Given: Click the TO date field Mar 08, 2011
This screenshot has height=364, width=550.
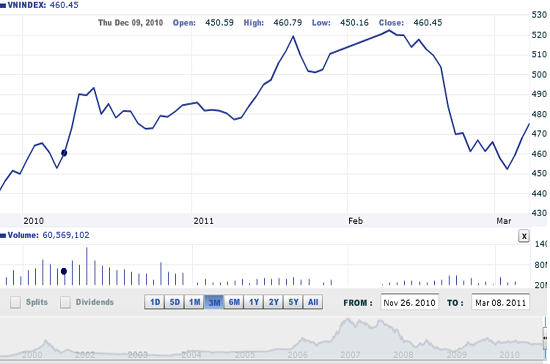Looking at the screenshot, I should pos(501,302).
